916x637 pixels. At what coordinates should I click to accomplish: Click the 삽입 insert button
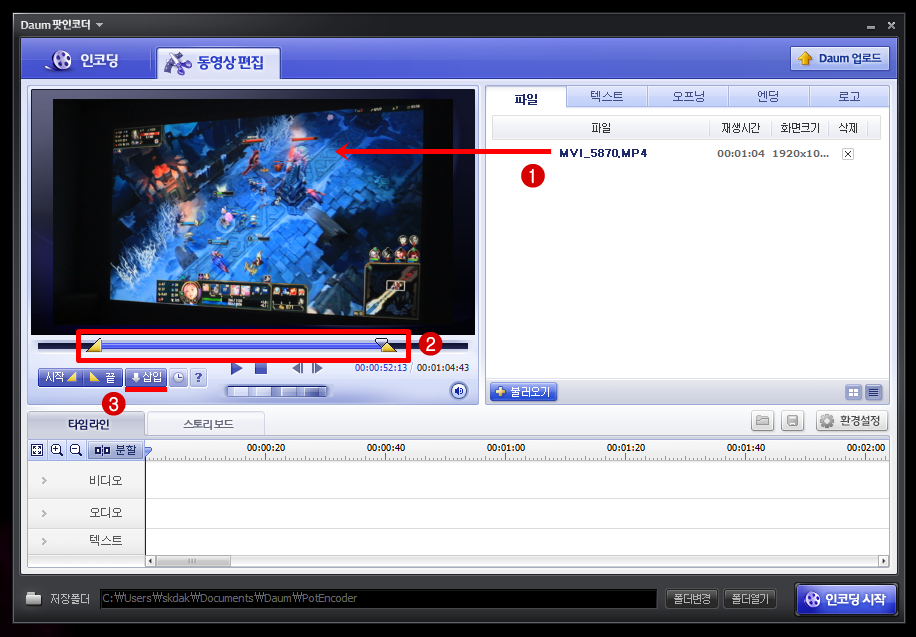(146, 378)
